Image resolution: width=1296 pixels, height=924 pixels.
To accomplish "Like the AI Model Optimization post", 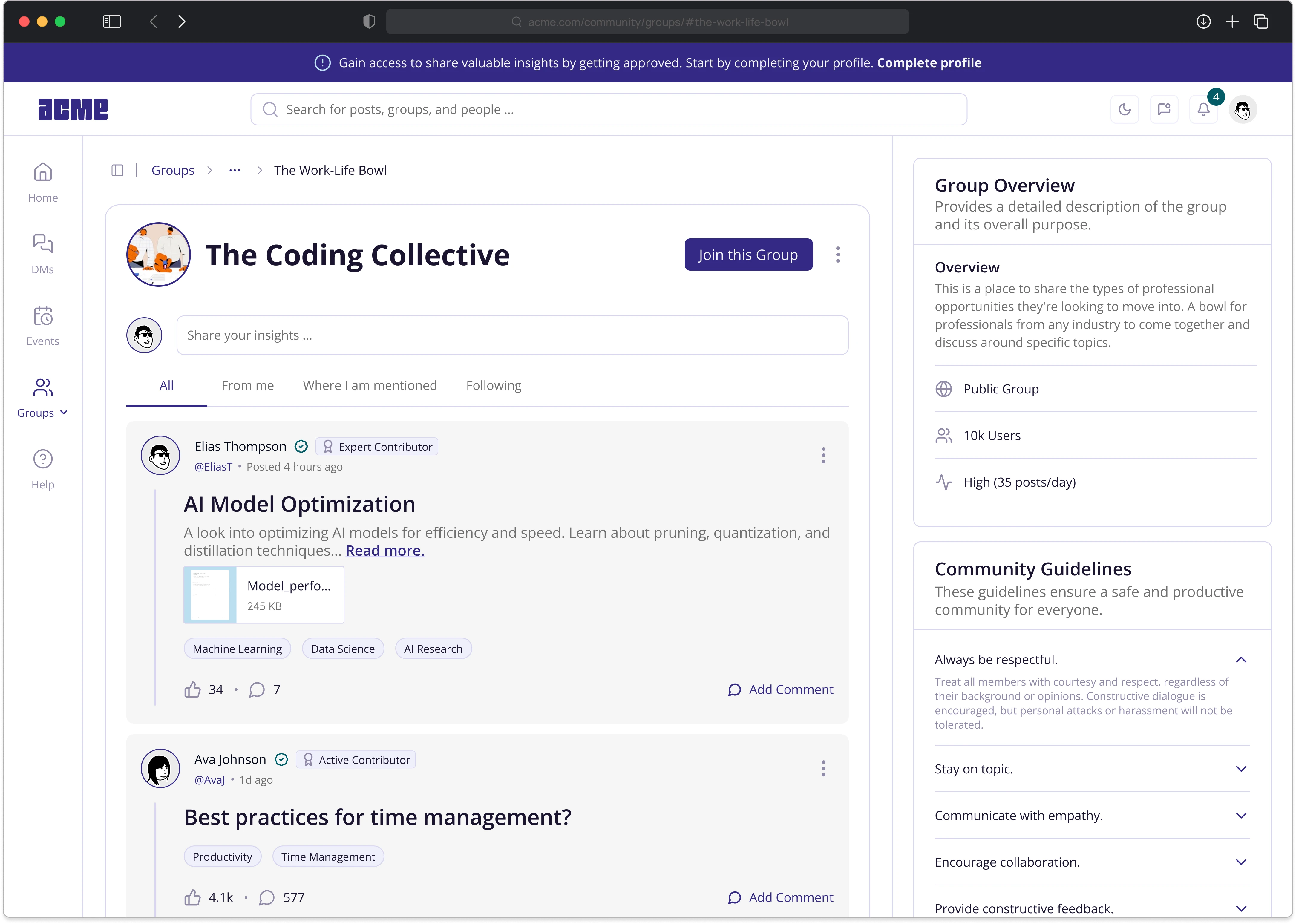I will click(x=192, y=689).
